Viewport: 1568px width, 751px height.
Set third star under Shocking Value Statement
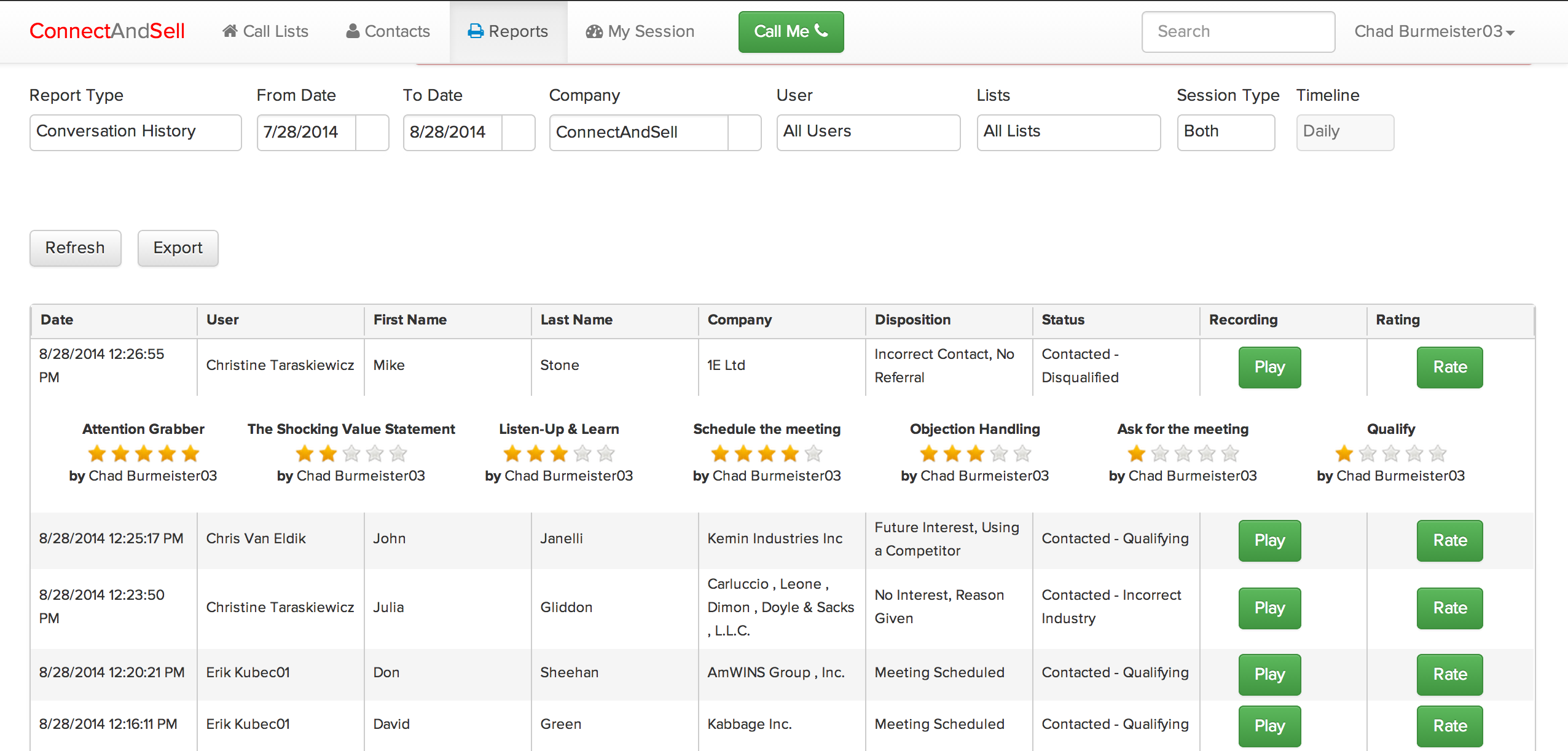(351, 454)
